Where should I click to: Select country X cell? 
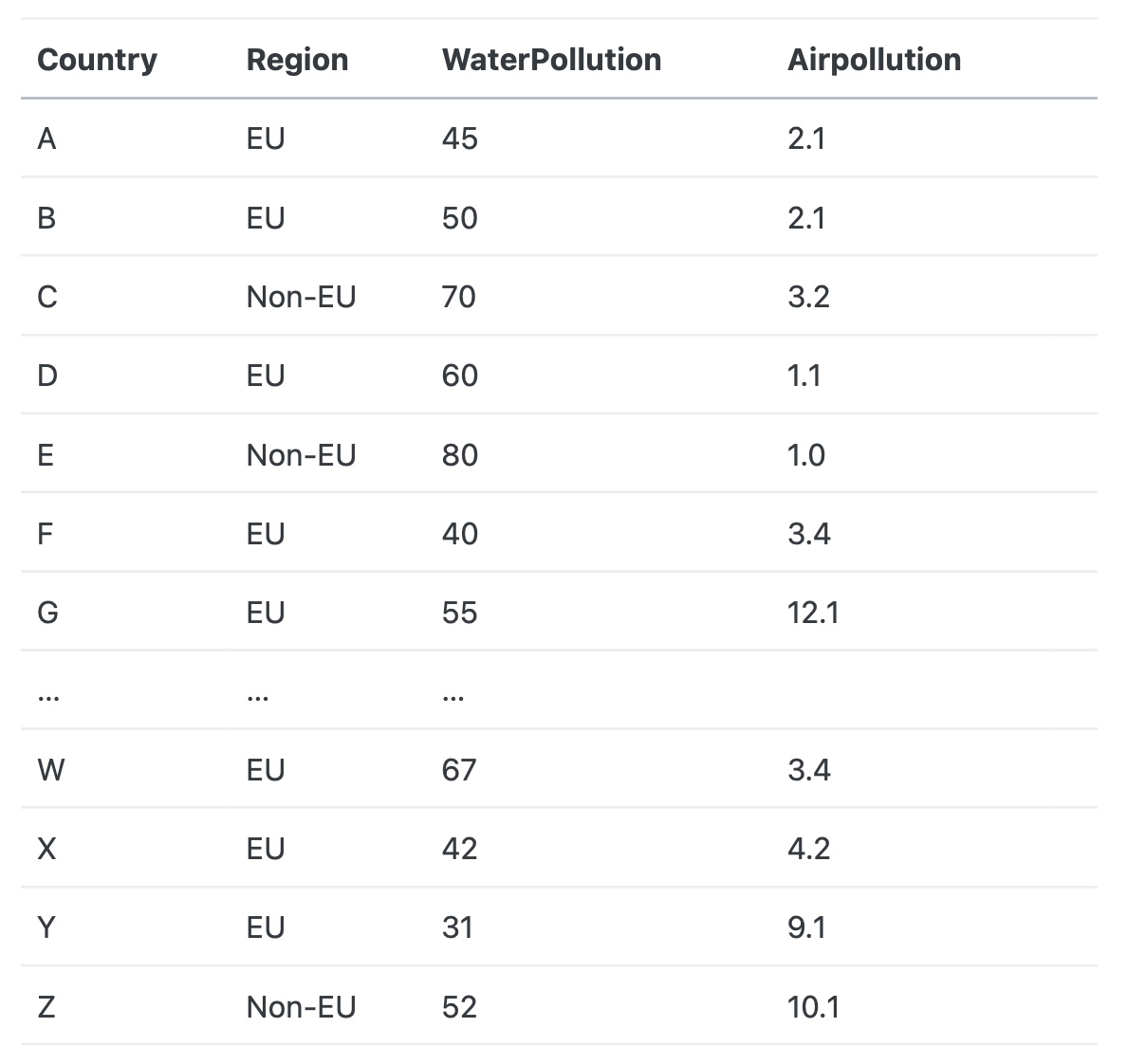[x=46, y=848]
